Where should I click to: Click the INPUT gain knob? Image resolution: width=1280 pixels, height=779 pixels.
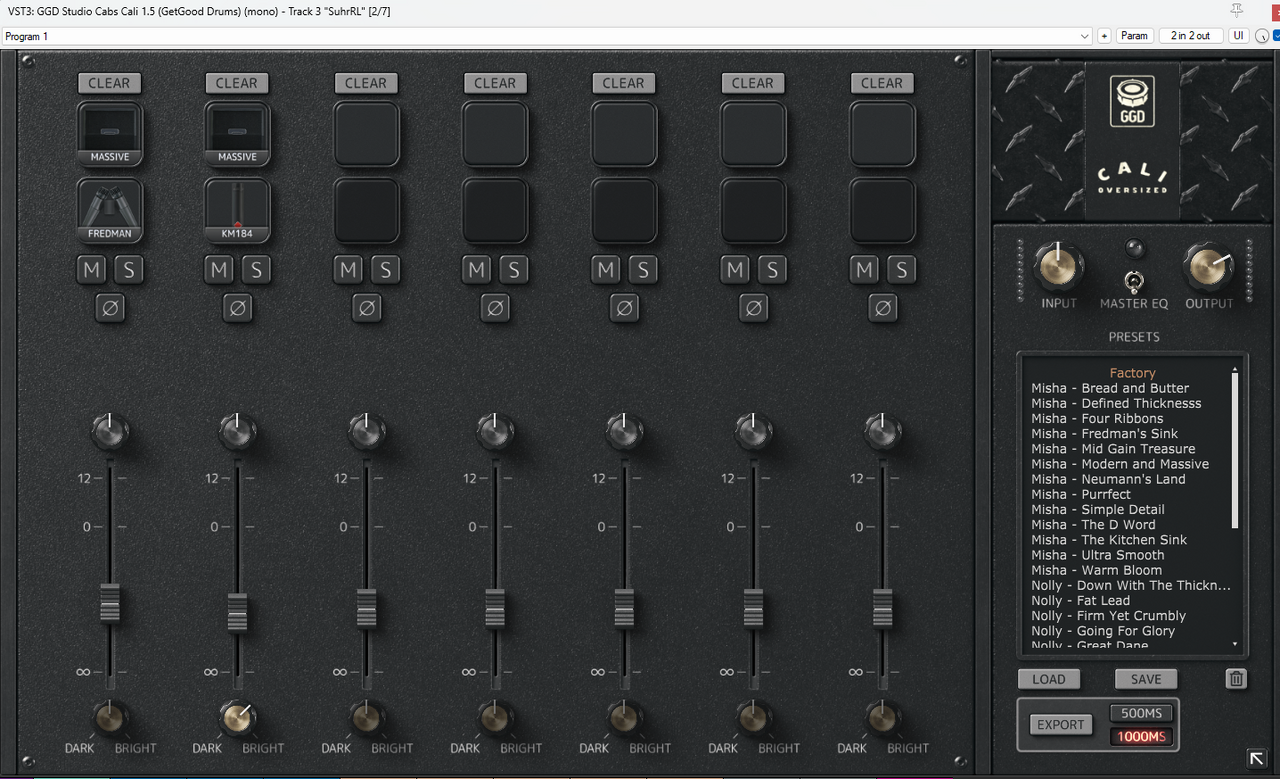[x=1058, y=265]
